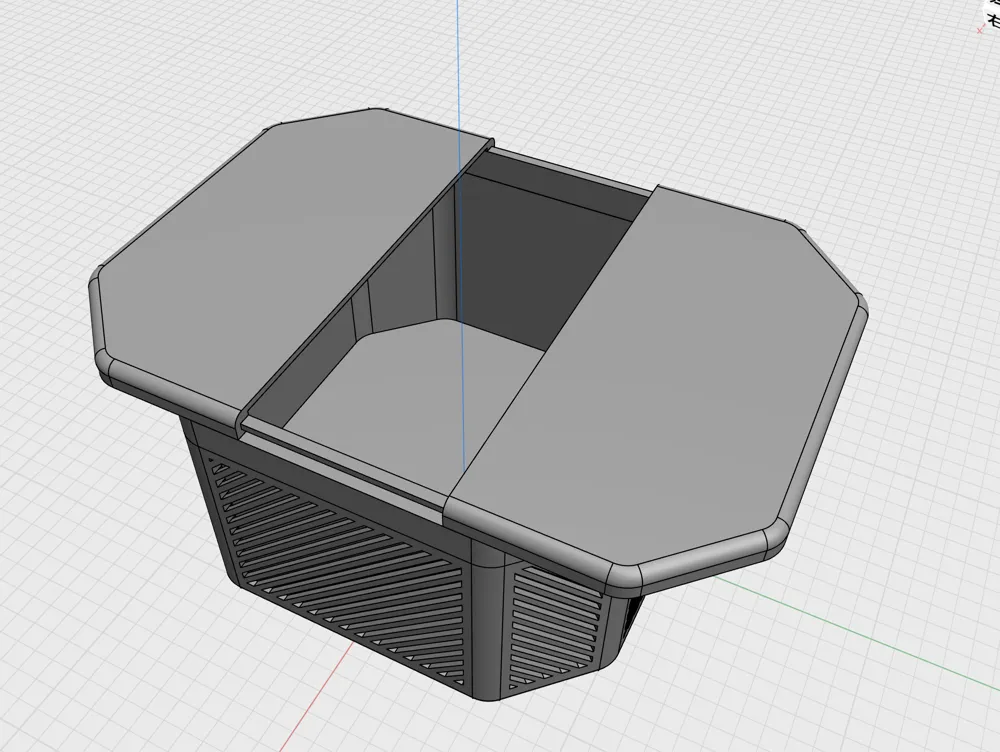Click the red axis line
The width and height of the screenshot is (1000, 752).
pos(316,695)
